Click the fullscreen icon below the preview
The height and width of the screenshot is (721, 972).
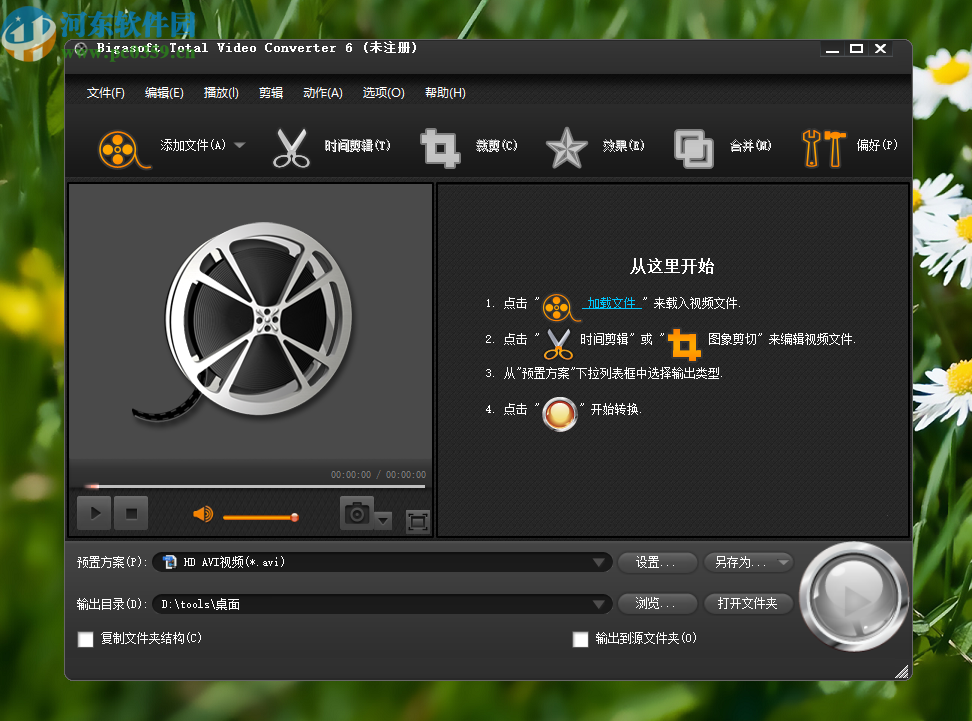(417, 521)
